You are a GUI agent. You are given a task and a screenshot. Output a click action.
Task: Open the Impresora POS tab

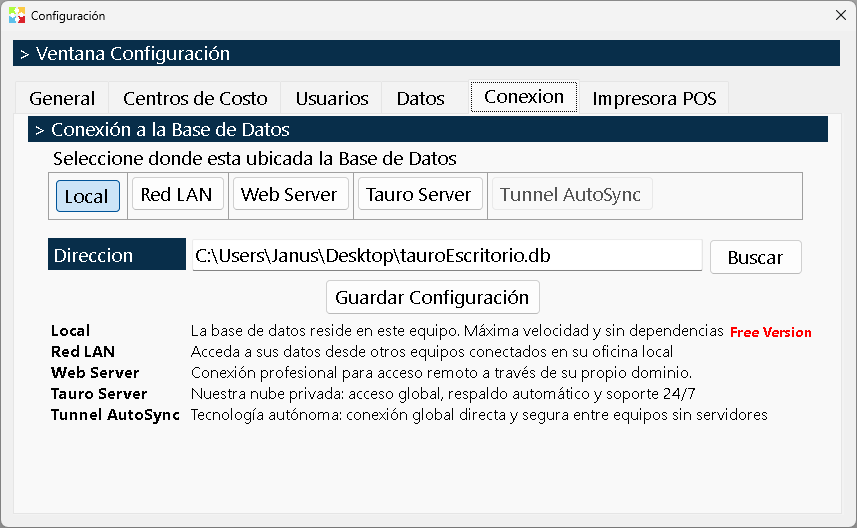pyautogui.click(x=654, y=98)
